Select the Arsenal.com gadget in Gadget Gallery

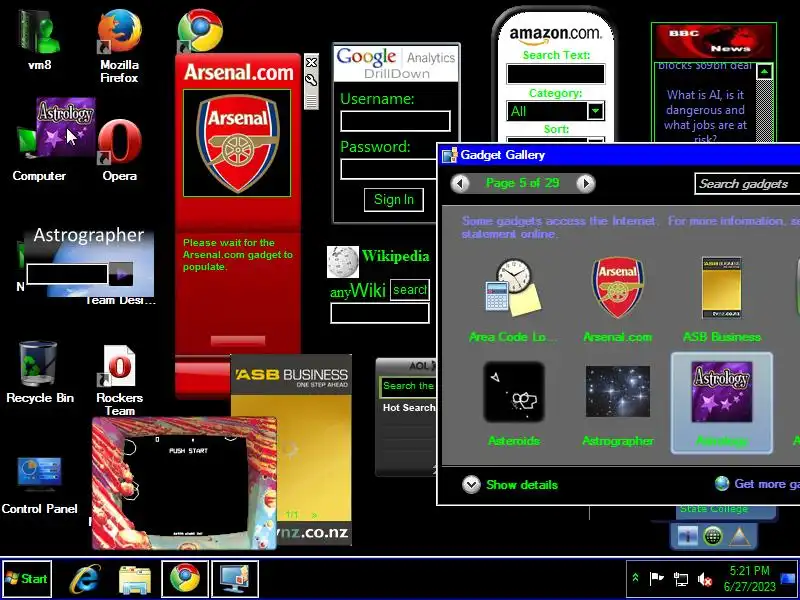pyautogui.click(x=617, y=300)
